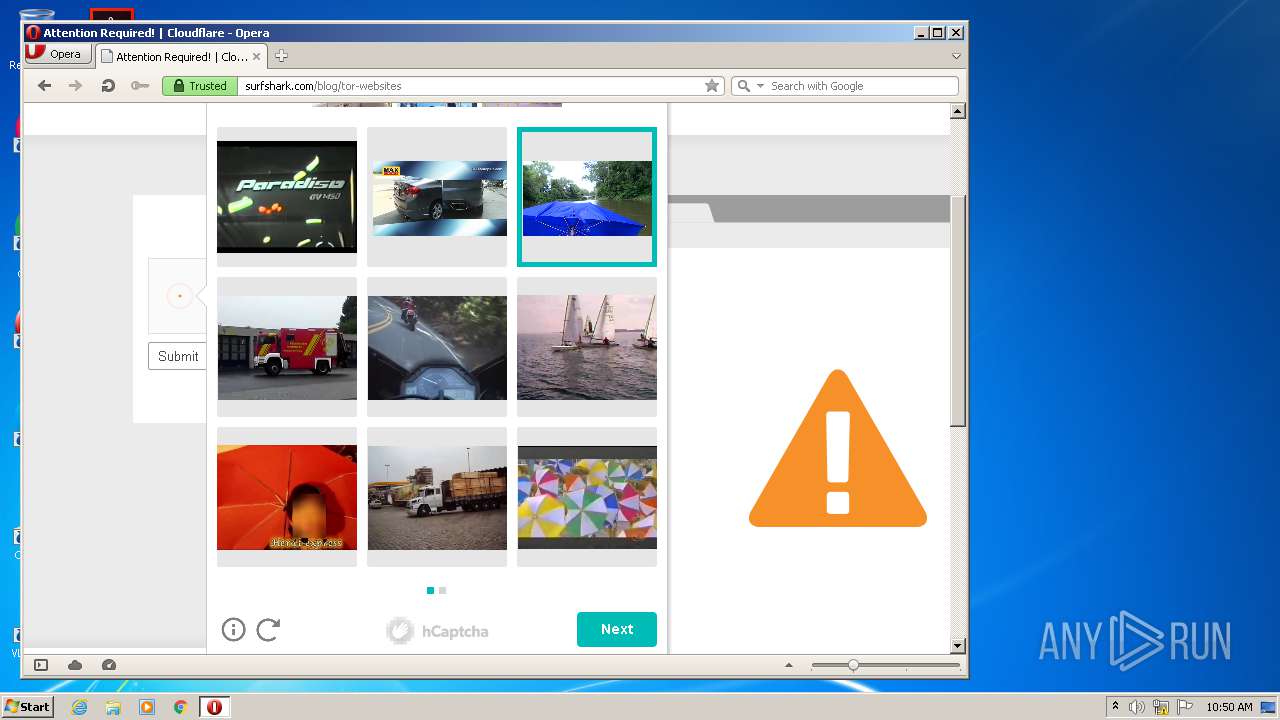Deselect the blue boat image
This screenshot has height=720, width=1280.
(x=587, y=197)
